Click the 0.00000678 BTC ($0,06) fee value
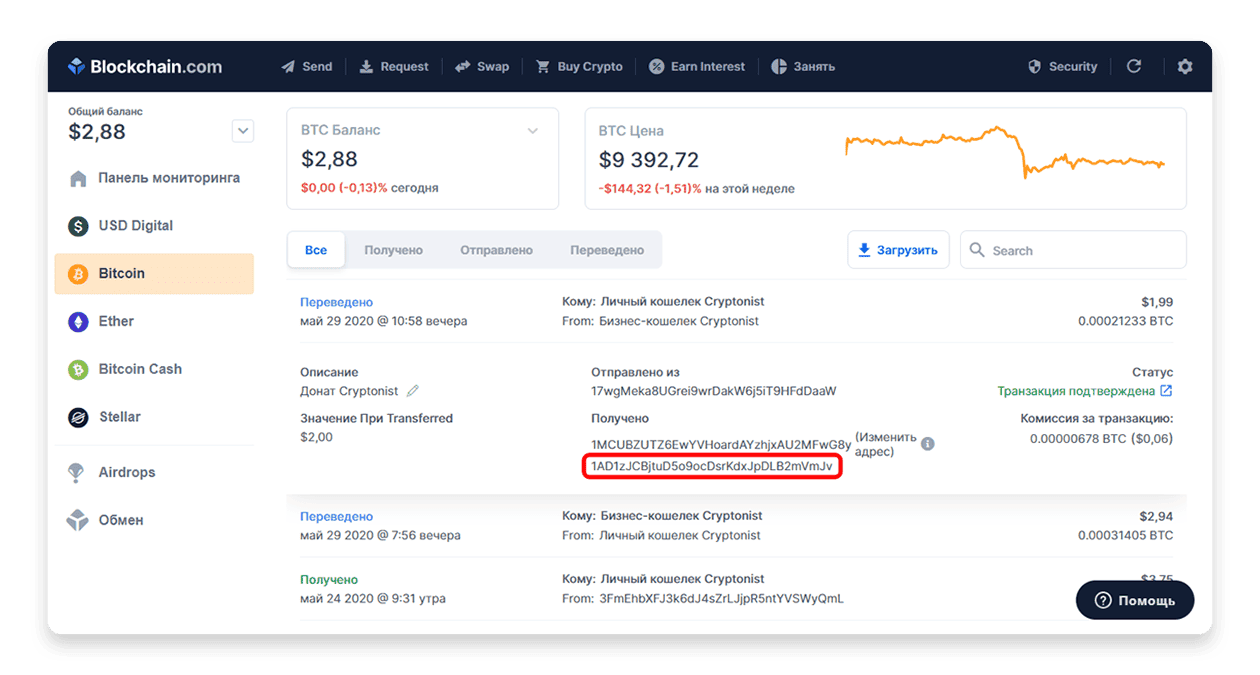This screenshot has height=675, width=1260. (1101, 438)
